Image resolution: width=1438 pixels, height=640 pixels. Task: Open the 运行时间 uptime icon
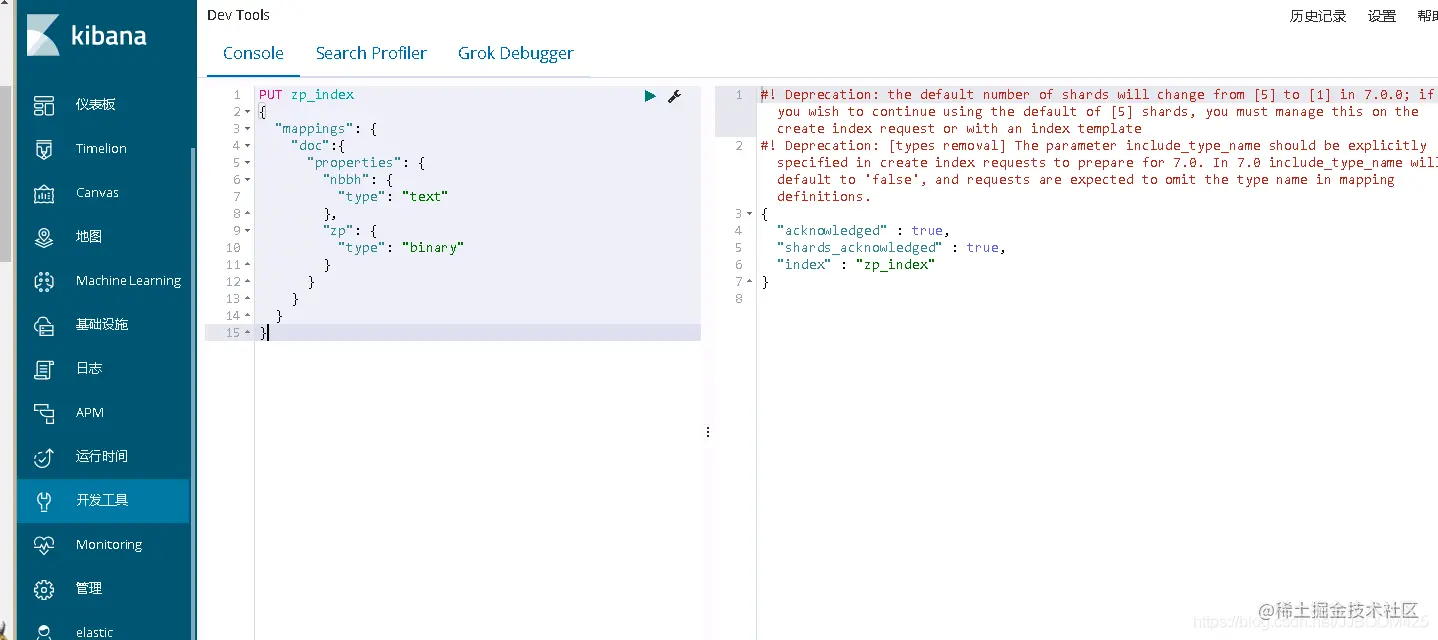[x=44, y=457]
